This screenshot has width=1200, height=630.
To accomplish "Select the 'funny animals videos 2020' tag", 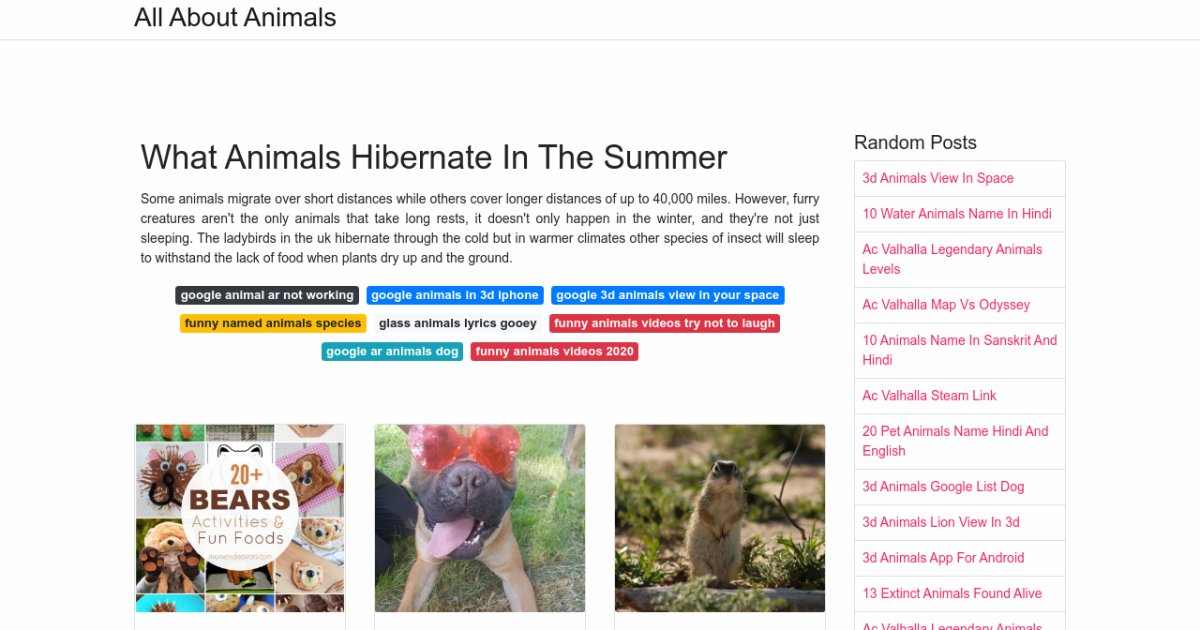I will [x=554, y=351].
